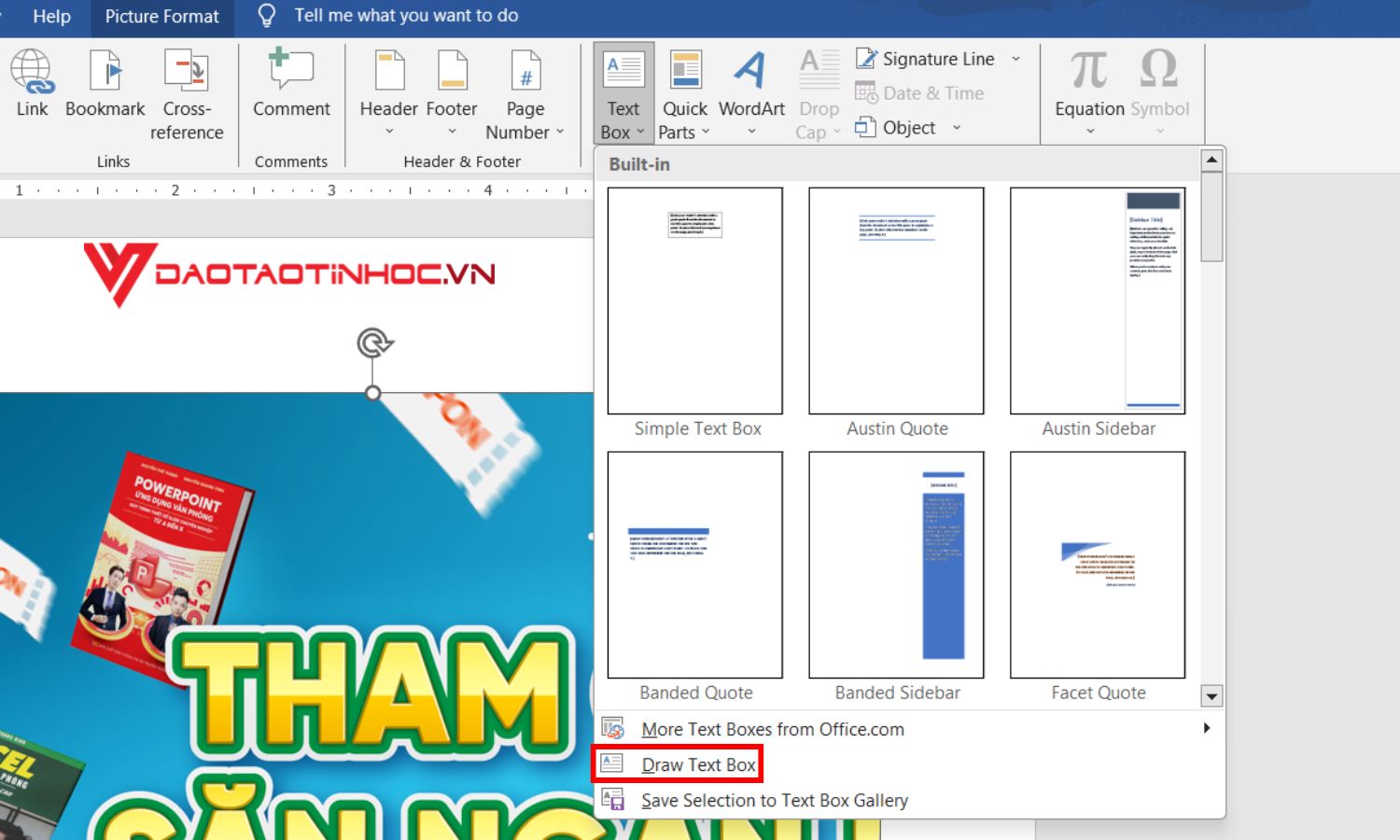Click the Save Selection gallery icon
The width and height of the screenshot is (1400, 840).
pos(612,800)
